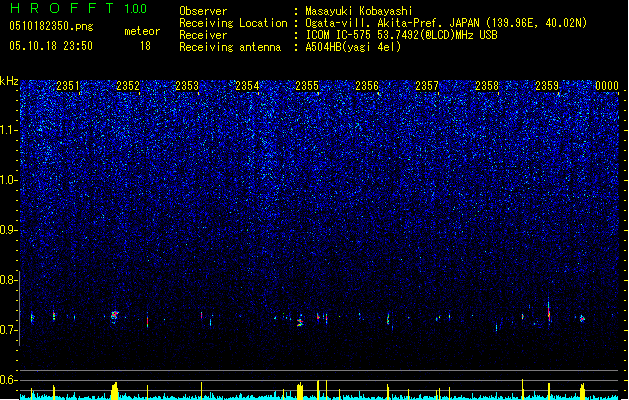
Task: Click the 2356 time marker
Action: tap(367, 86)
